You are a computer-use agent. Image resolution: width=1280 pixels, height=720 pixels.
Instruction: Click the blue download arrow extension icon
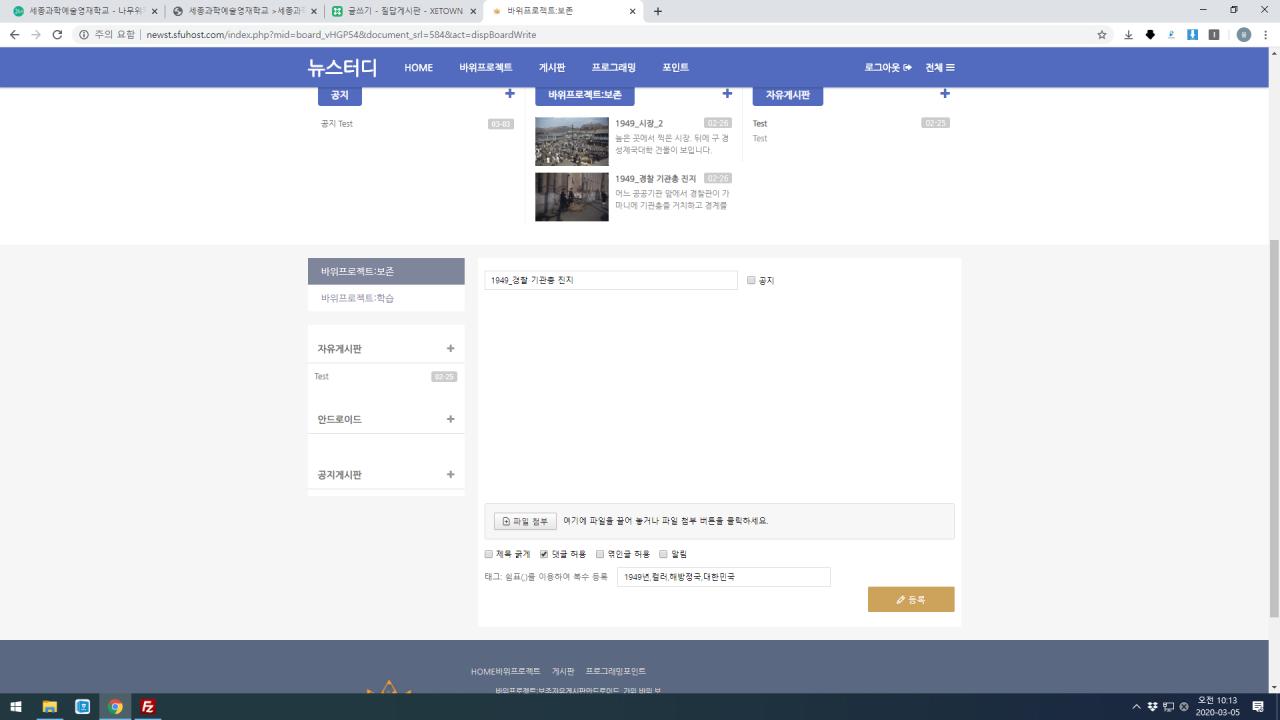pyautogui.click(x=1192, y=34)
